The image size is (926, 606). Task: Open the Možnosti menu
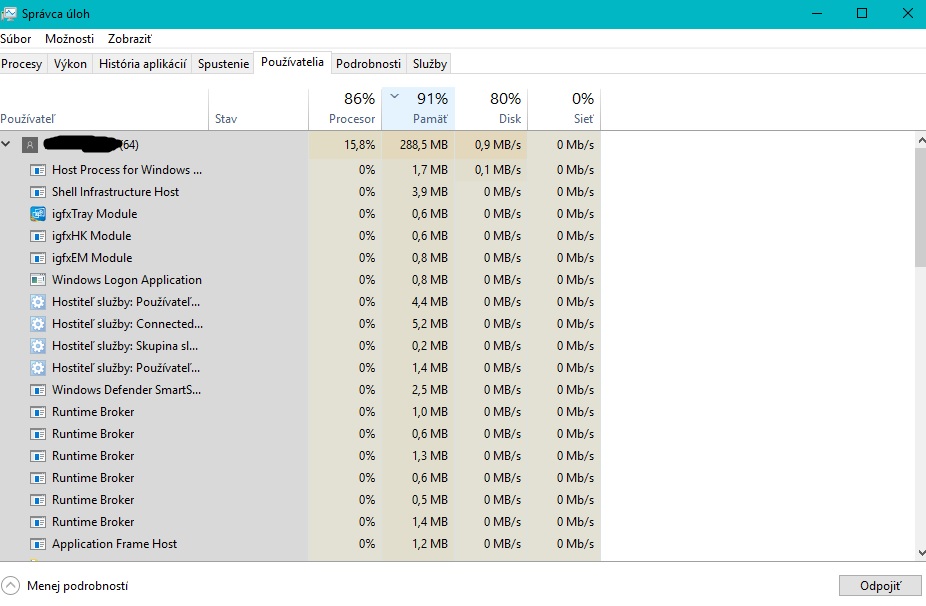point(69,39)
